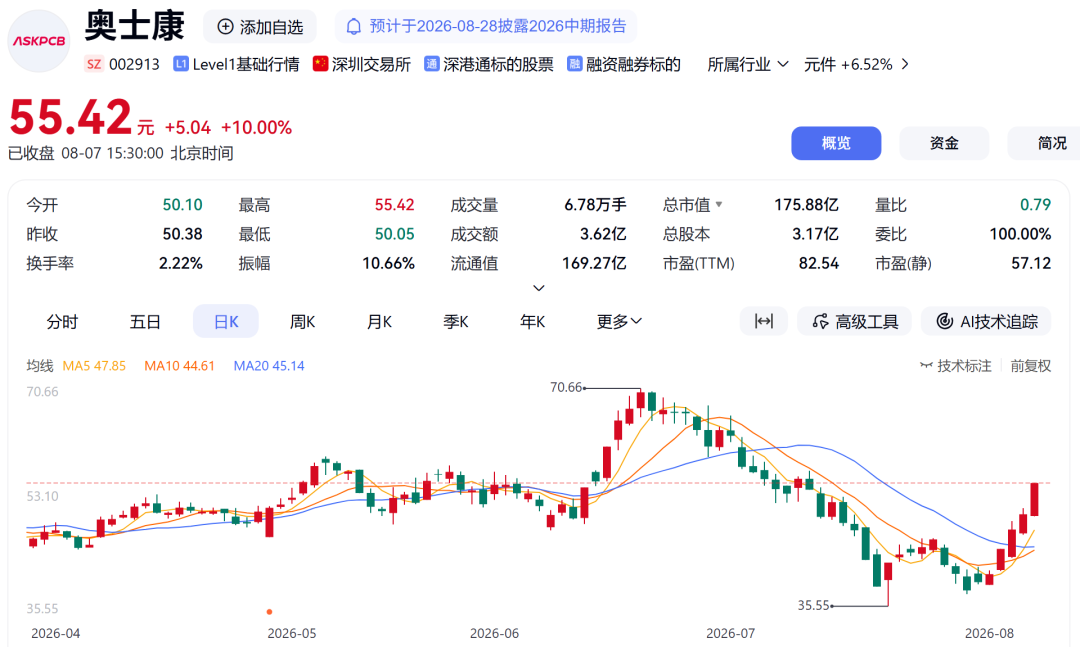This screenshot has height=647, width=1080.
Task: Select the 月K chart tab
Action: 379,321
